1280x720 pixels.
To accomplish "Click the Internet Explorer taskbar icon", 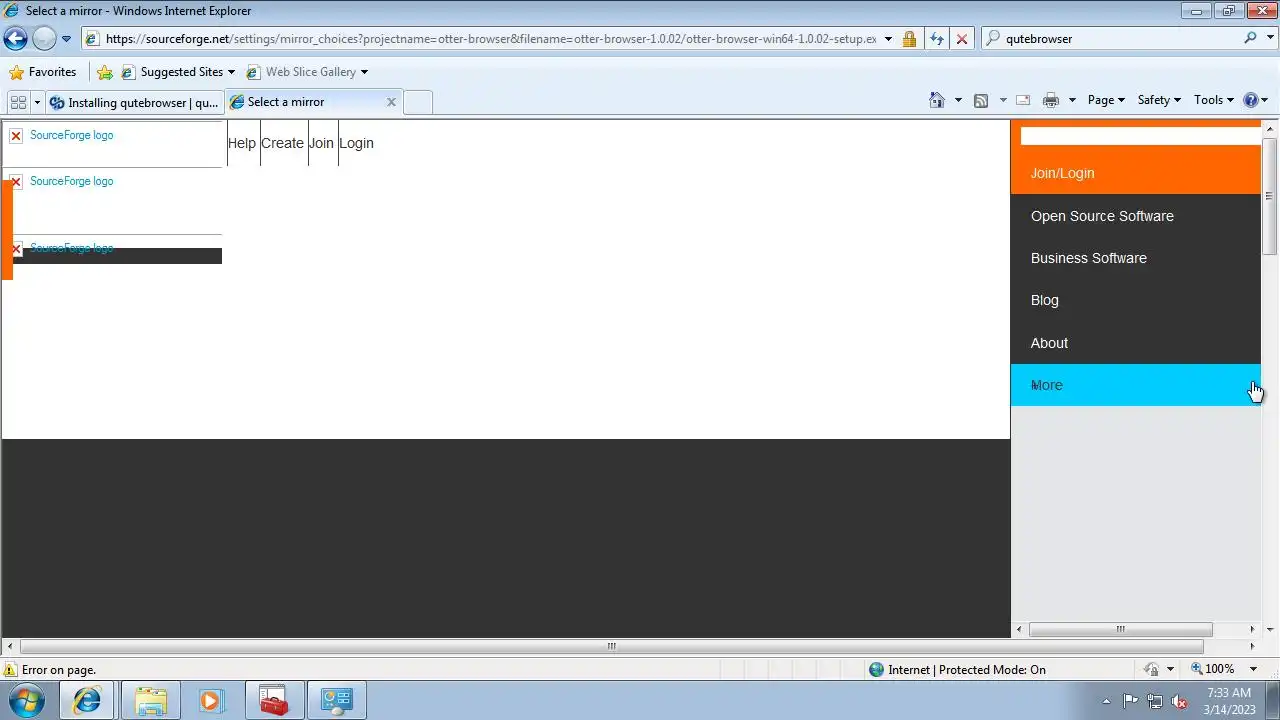I will tap(87, 701).
